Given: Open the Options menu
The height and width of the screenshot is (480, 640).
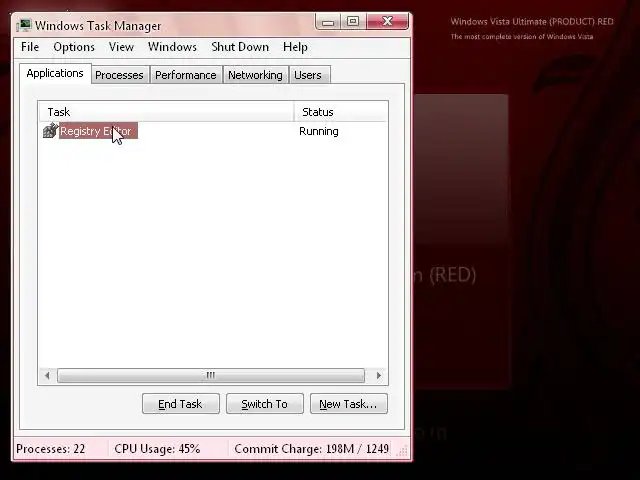Looking at the screenshot, I should click(x=74, y=47).
